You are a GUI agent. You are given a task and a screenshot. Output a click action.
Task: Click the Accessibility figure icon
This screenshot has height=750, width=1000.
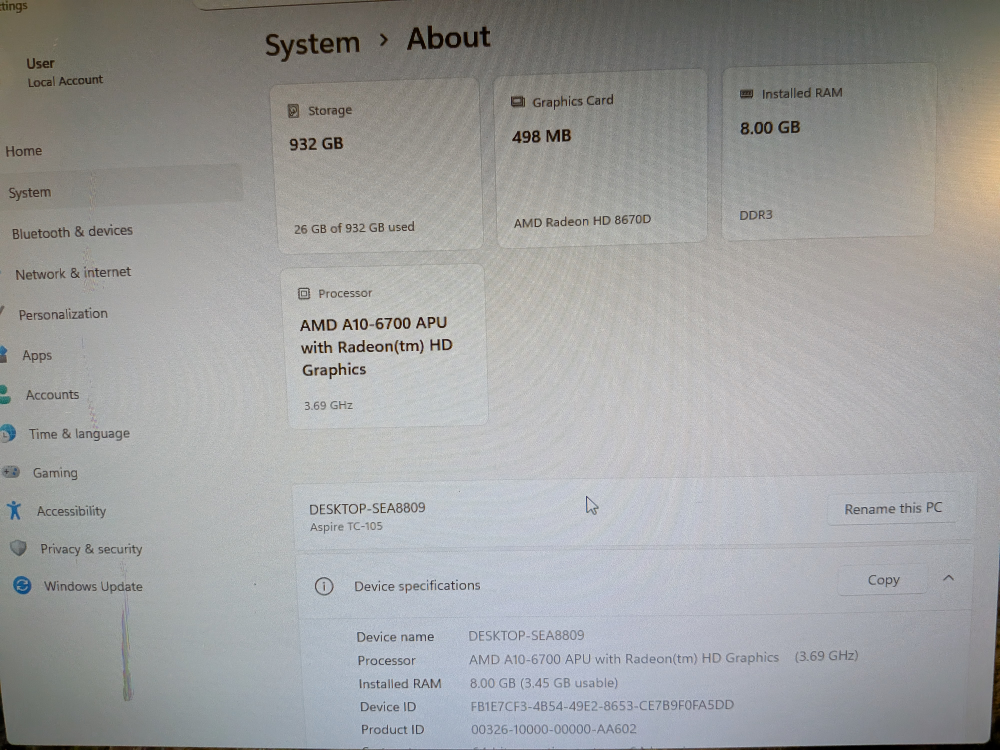point(14,510)
